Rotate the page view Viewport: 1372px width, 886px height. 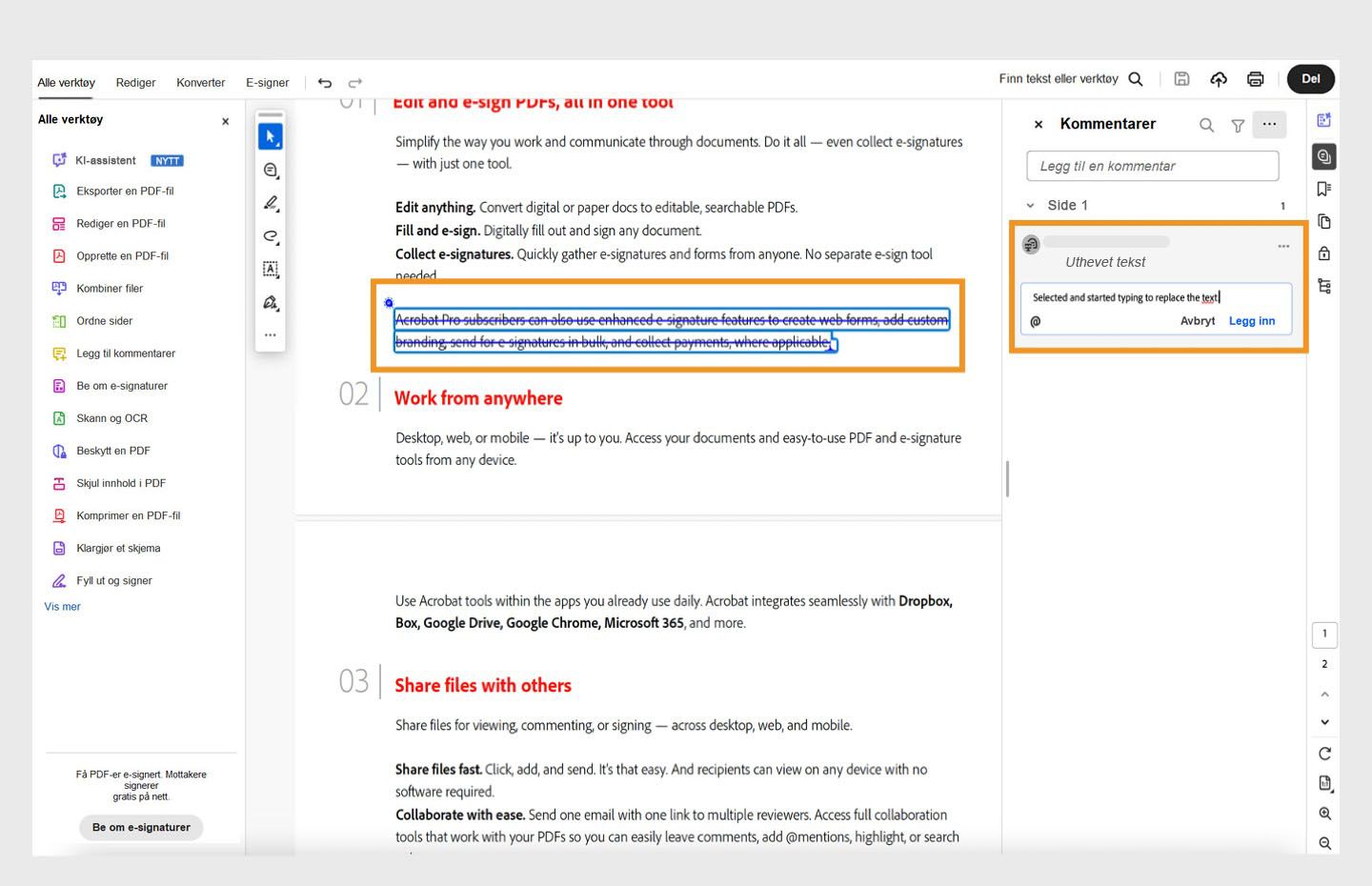click(x=1324, y=754)
